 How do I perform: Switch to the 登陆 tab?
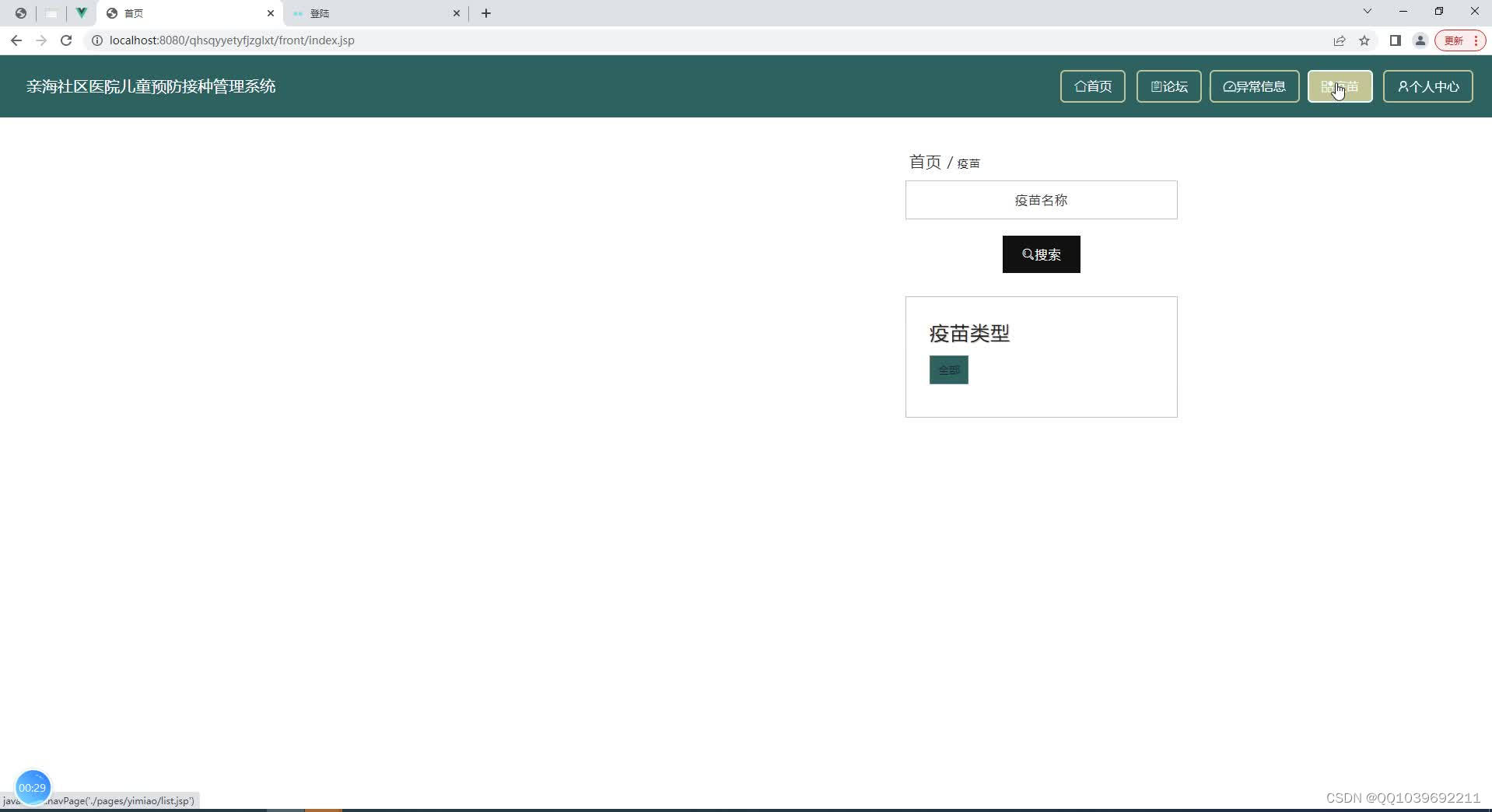coord(376,13)
